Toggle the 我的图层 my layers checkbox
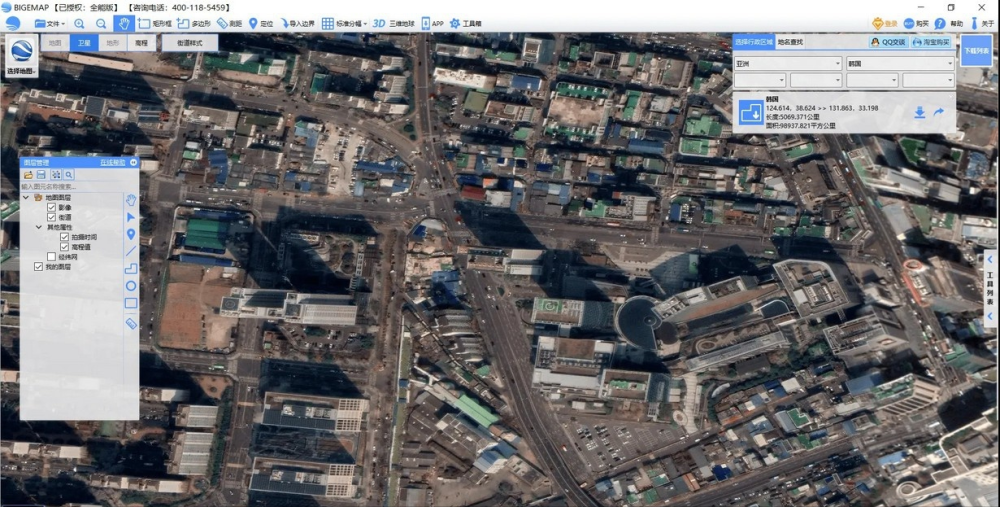 tap(38, 267)
